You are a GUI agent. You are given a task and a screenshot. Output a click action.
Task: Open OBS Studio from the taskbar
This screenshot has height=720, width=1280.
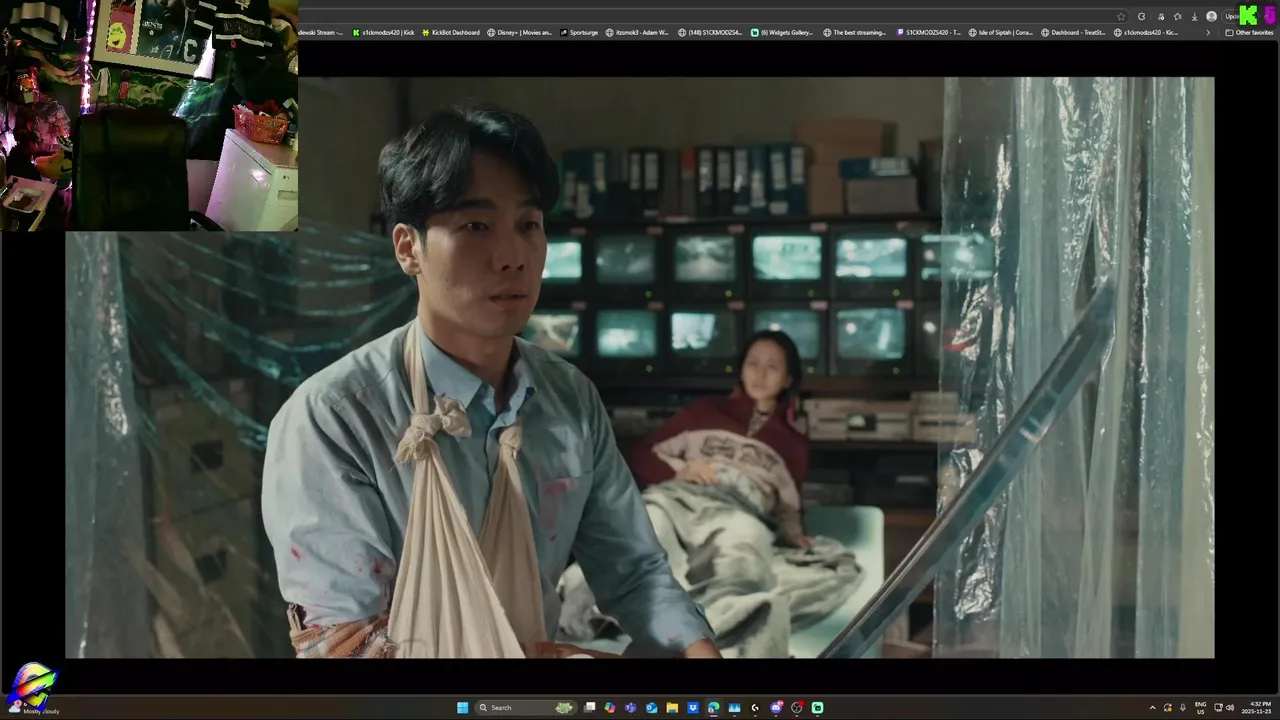(x=797, y=707)
